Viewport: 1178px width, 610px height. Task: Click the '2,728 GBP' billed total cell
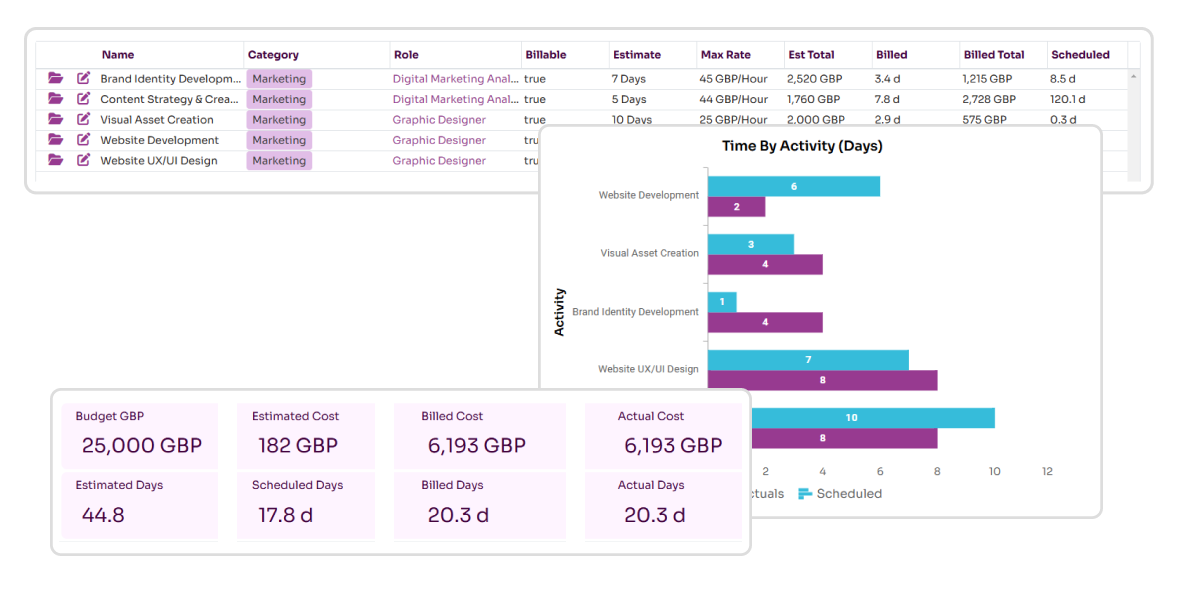tap(989, 99)
